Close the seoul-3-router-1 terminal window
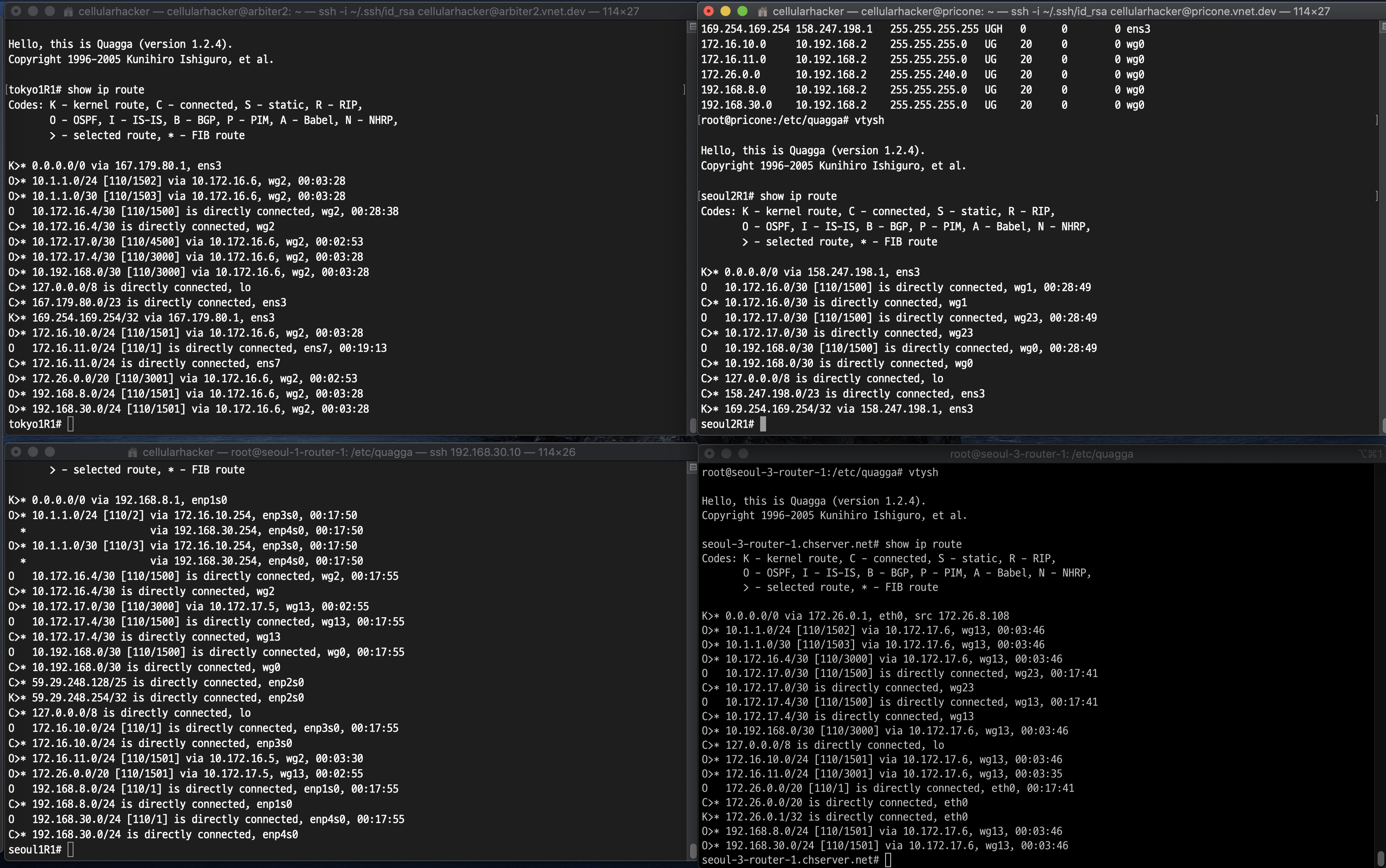The width and height of the screenshot is (1386, 868). point(709,453)
